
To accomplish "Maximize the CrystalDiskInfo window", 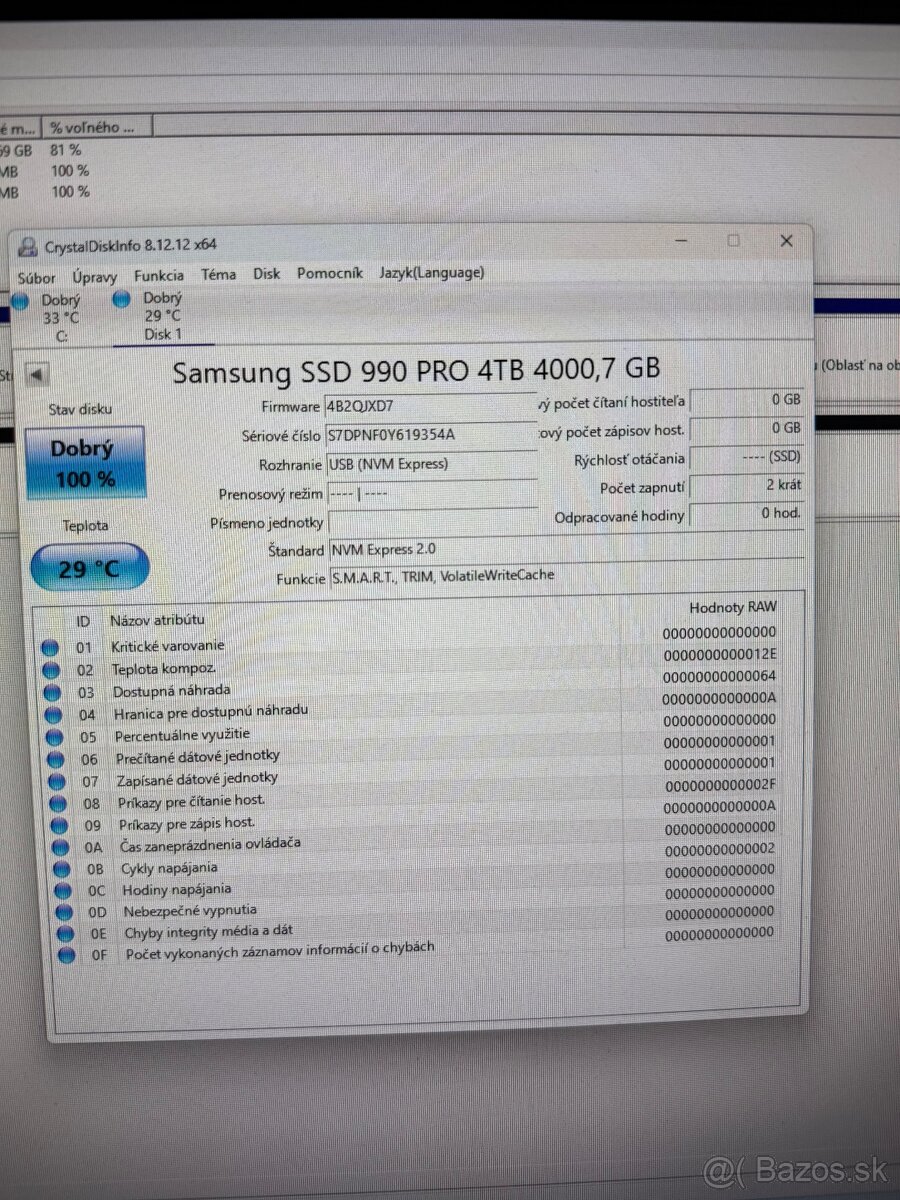I will (733, 241).
